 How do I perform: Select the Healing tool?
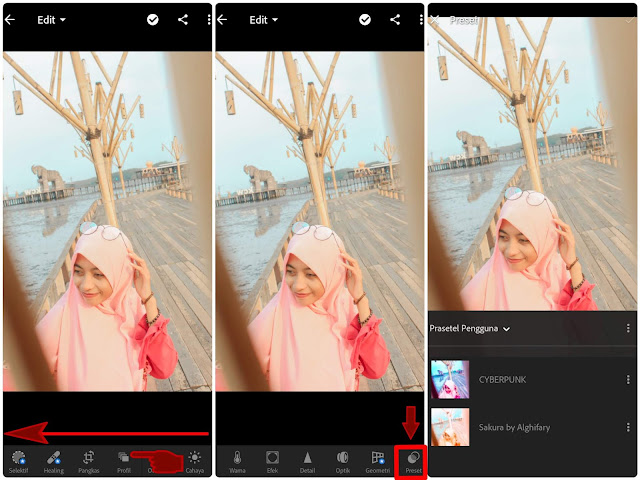point(53,462)
